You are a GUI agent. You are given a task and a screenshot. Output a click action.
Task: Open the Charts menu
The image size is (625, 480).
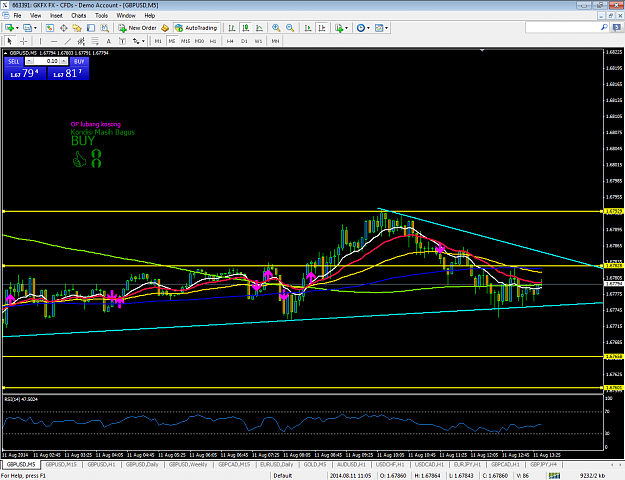pos(79,16)
